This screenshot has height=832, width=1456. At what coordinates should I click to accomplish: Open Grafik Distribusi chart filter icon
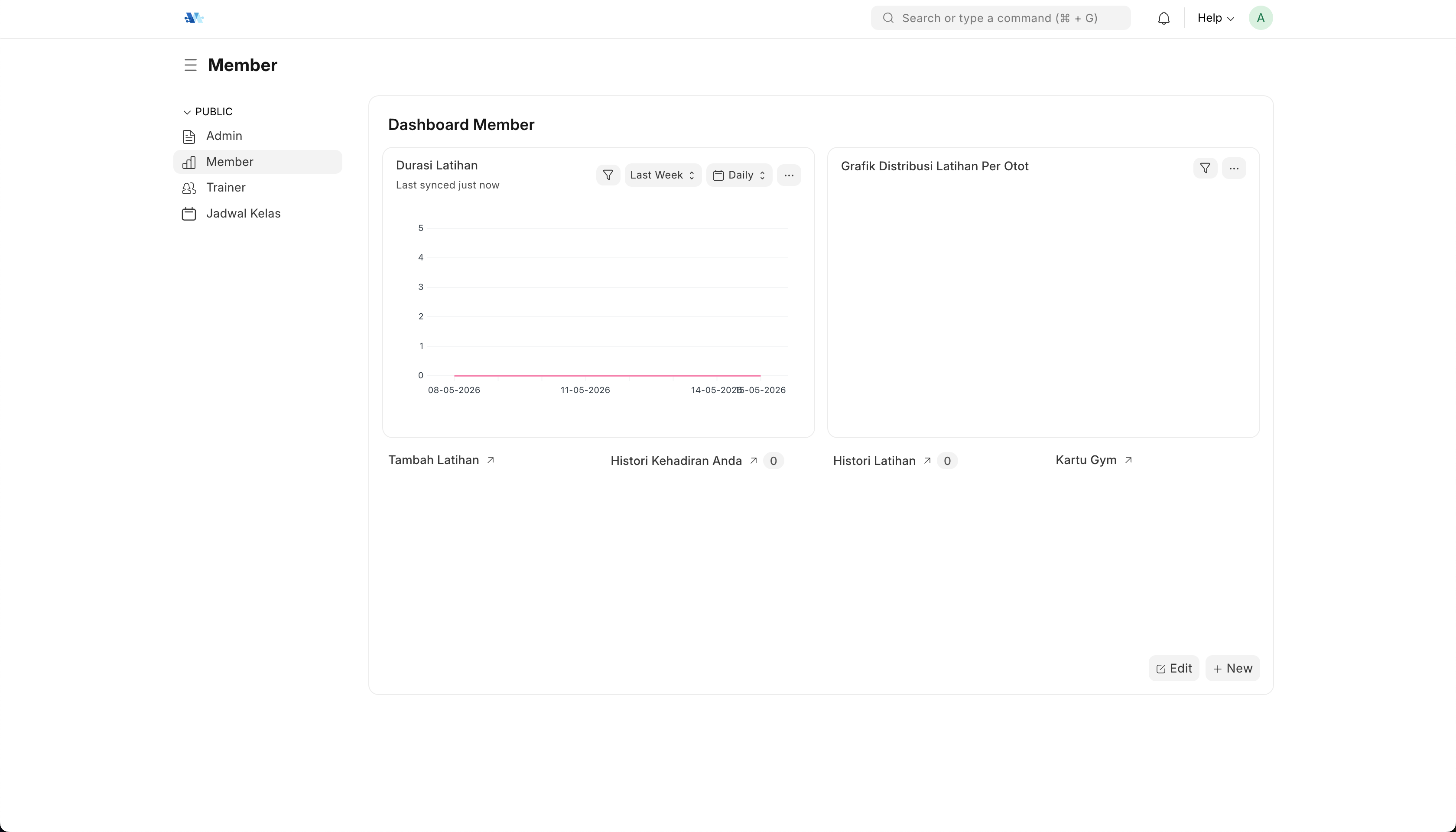tap(1205, 168)
